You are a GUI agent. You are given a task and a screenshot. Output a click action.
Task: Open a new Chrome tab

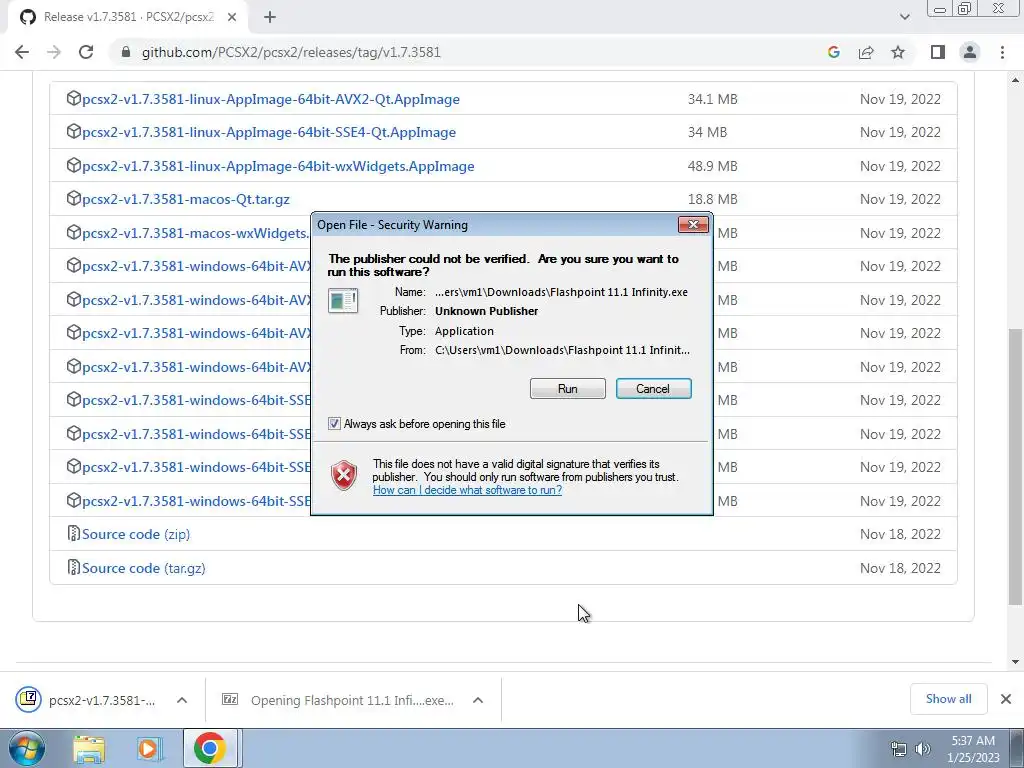270,18
